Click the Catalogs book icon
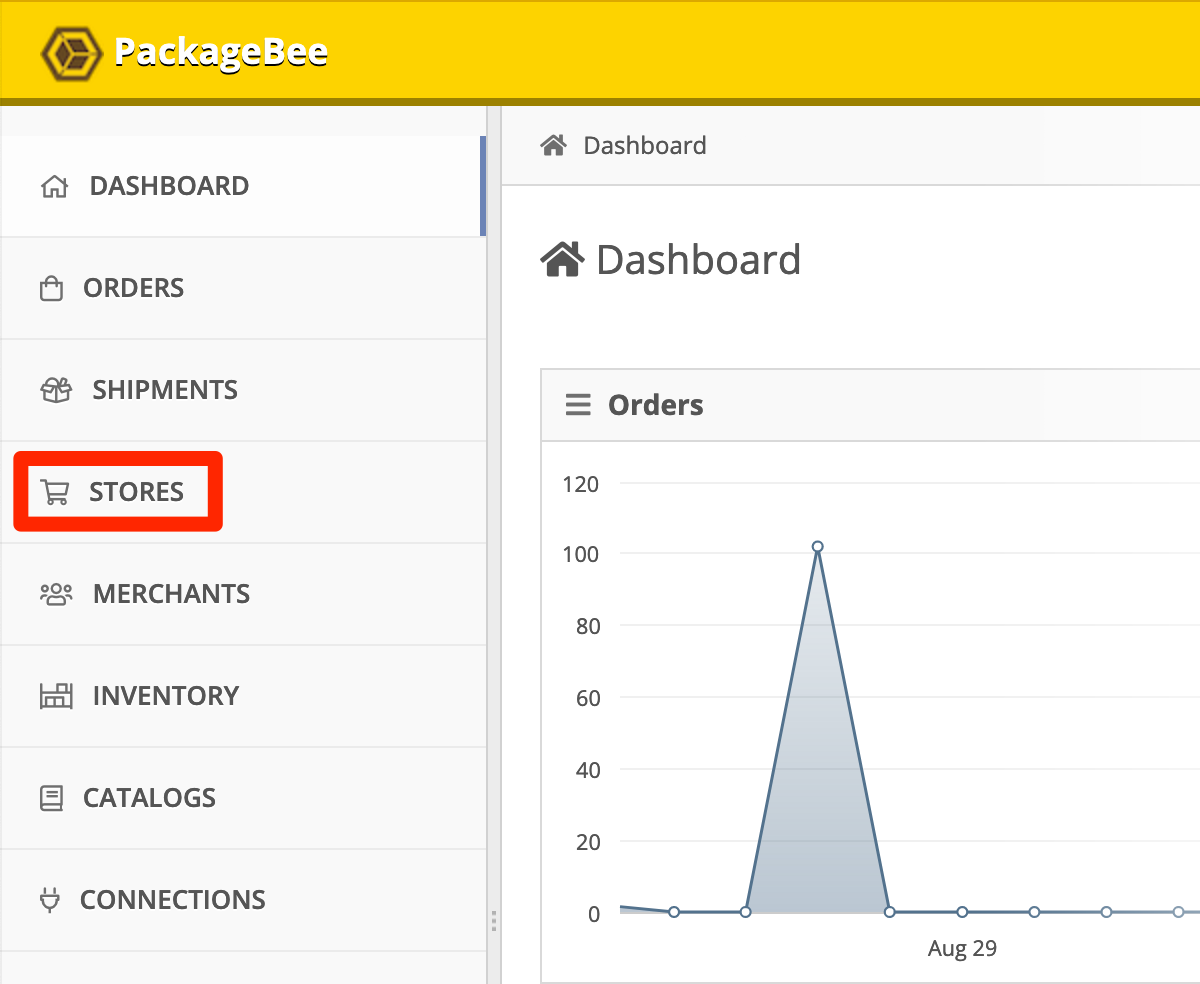Screen dimensions: 1200x984 [x=51, y=798]
